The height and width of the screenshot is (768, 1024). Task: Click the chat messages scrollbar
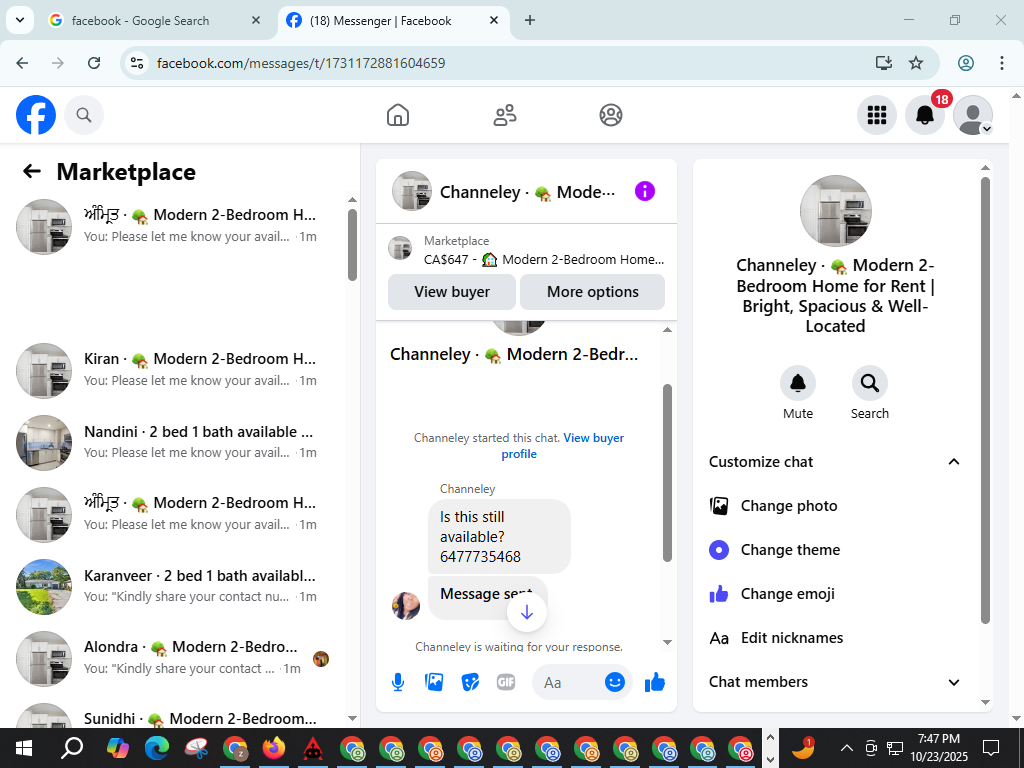click(x=667, y=473)
